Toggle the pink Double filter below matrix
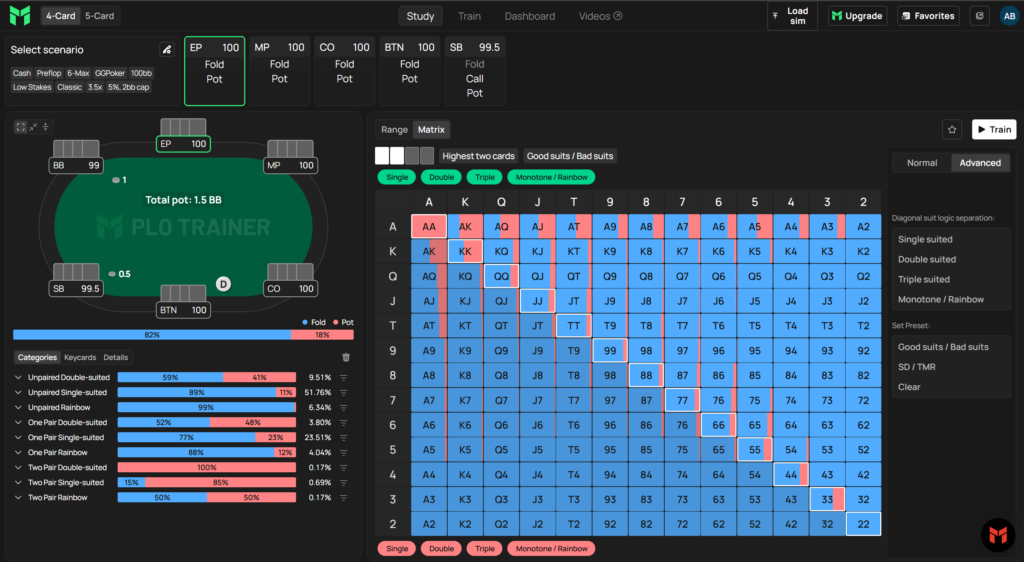This screenshot has width=1024, height=562. tap(441, 548)
